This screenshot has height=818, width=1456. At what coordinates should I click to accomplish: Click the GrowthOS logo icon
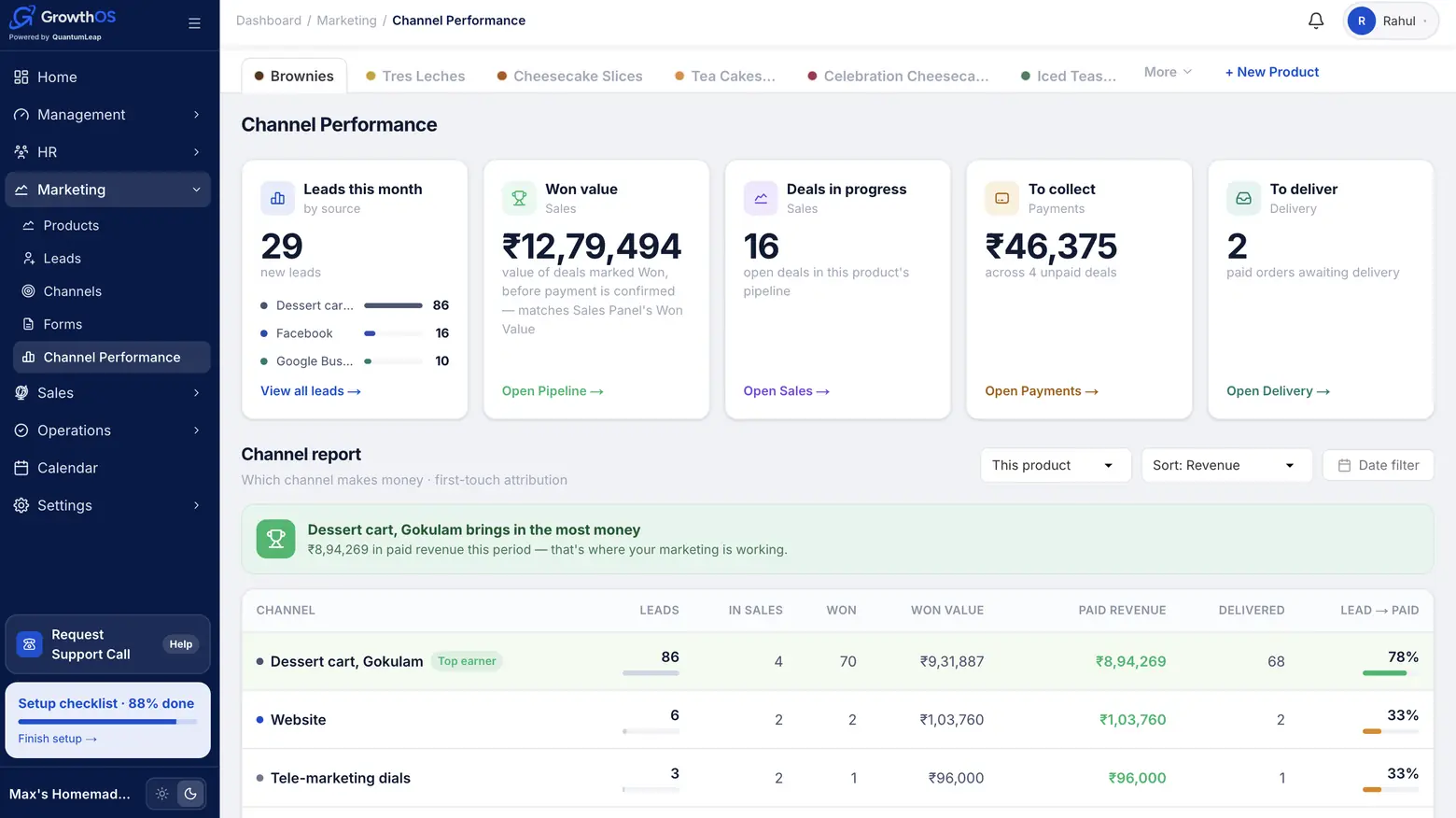[22, 17]
